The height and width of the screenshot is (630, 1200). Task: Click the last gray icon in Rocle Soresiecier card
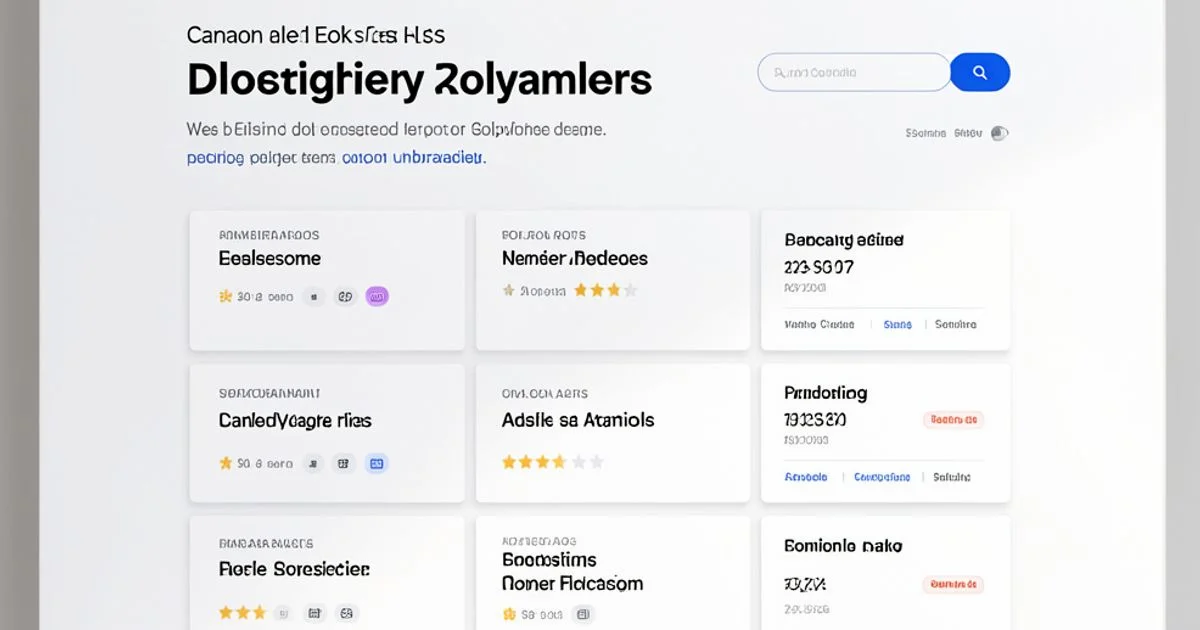(x=345, y=612)
